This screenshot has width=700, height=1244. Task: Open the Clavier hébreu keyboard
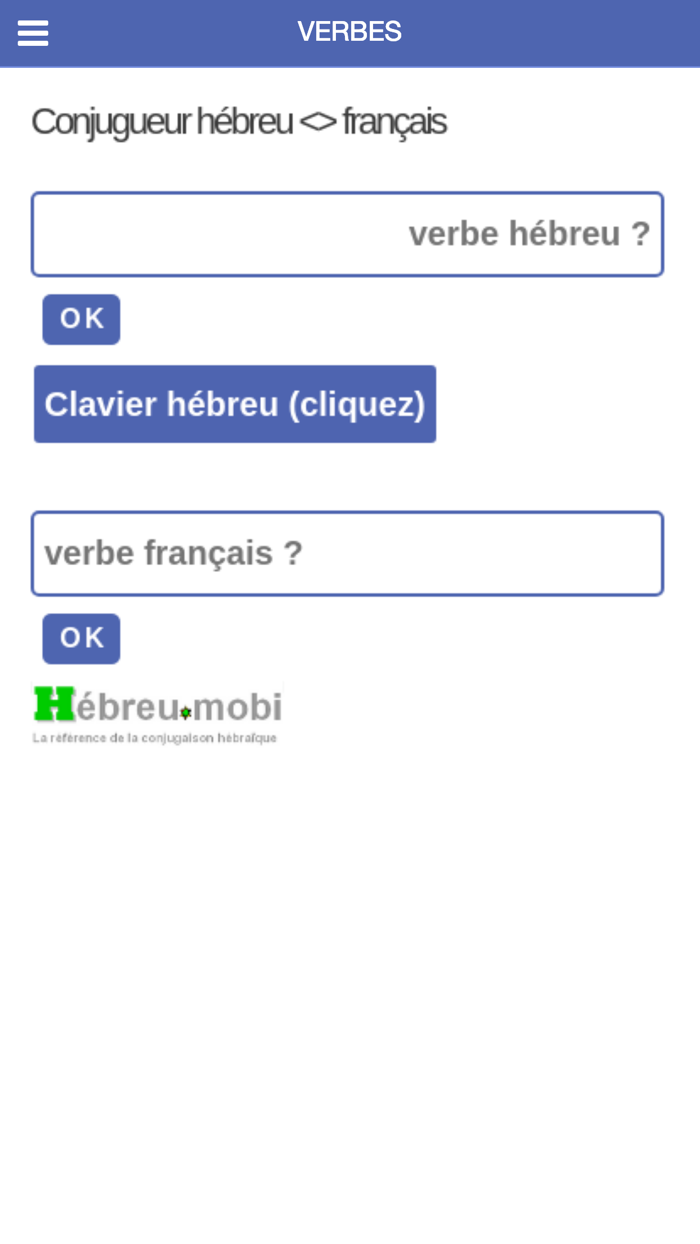tap(235, 404)
